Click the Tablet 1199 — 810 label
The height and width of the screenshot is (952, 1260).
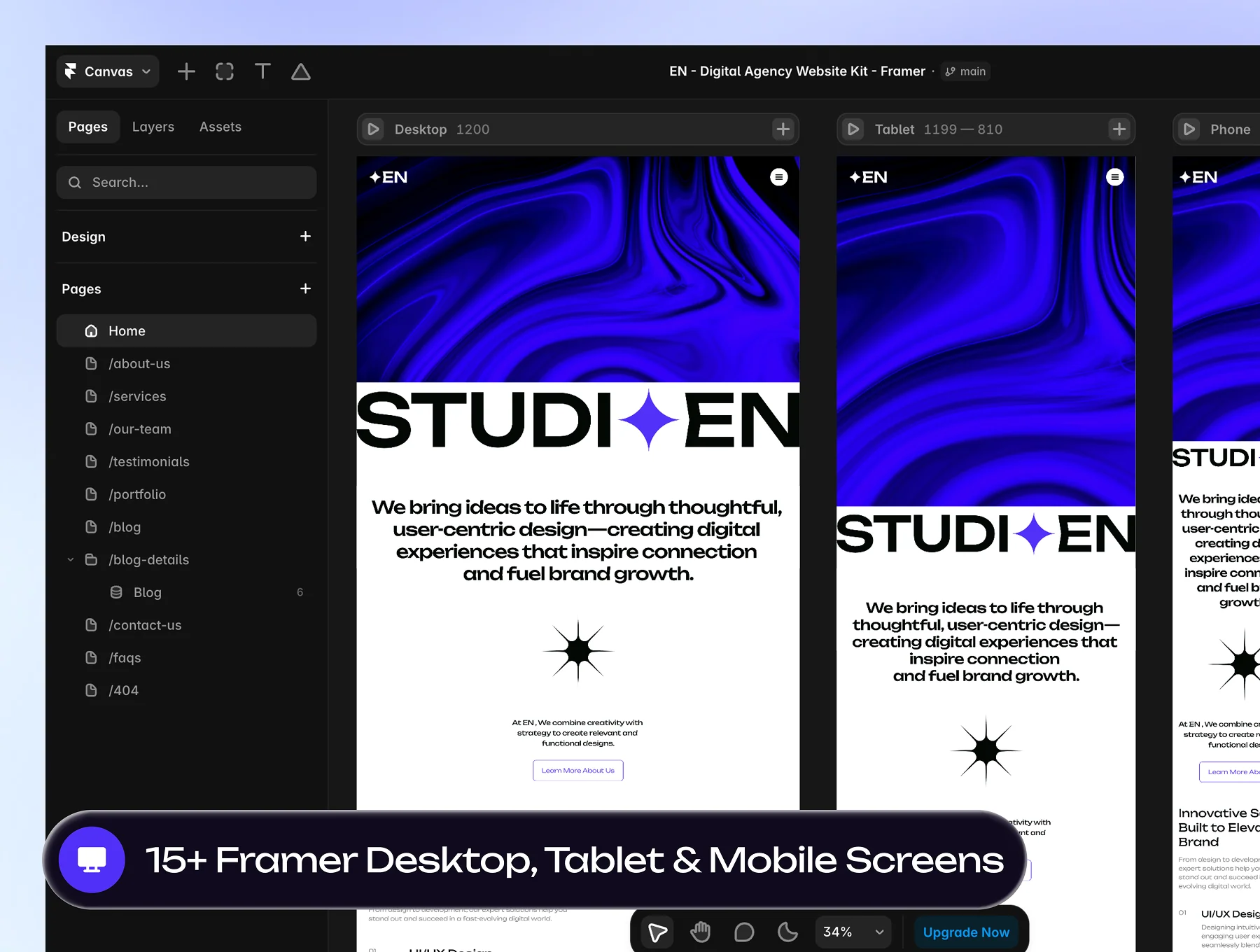click(939, 129)
